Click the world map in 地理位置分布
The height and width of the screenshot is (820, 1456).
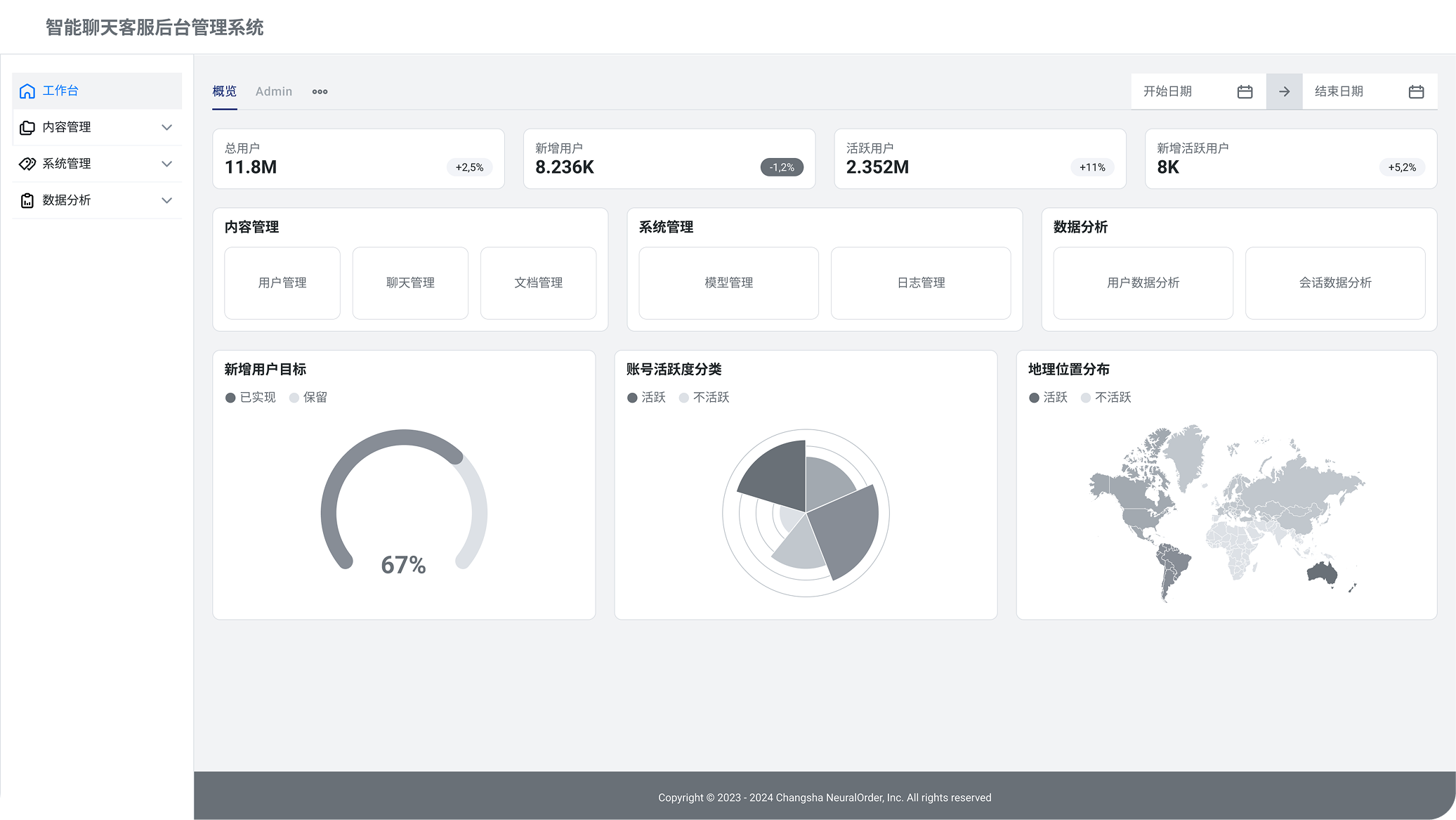(x=1227, y=513)
